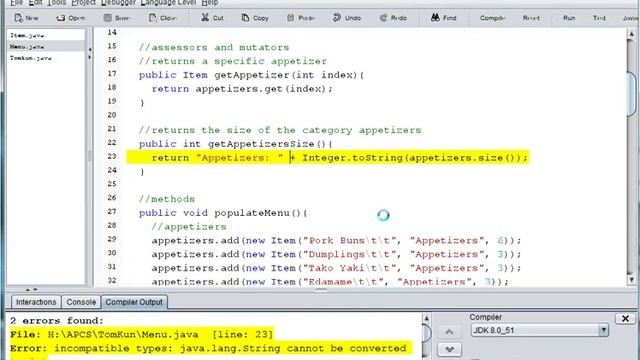The height and width of the screenshot is (360, 640).
Task: Switch to the Console tab
Action: pyautogui.click(x=81, y=302)
